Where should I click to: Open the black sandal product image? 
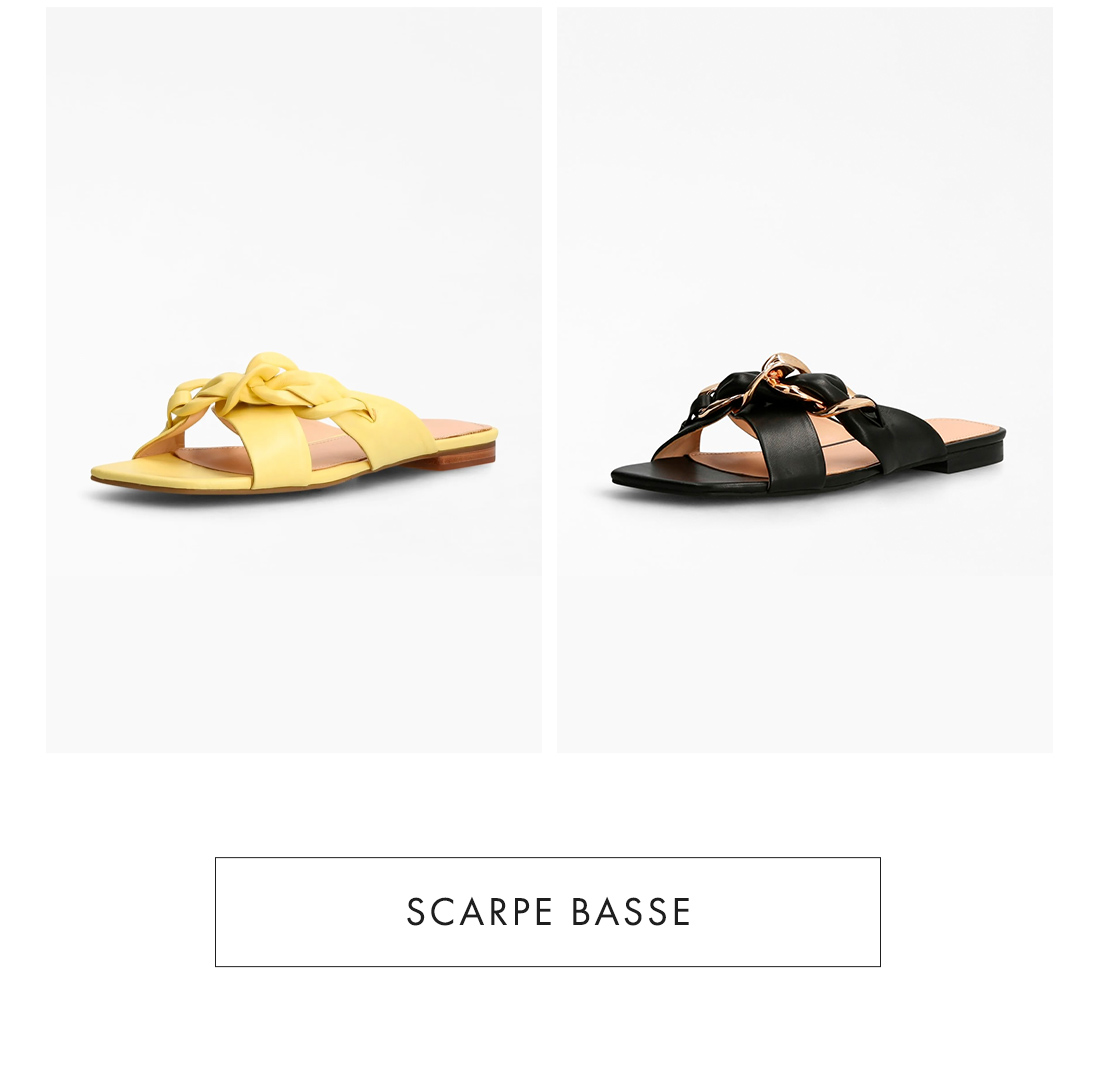click(x=805, y=380)
